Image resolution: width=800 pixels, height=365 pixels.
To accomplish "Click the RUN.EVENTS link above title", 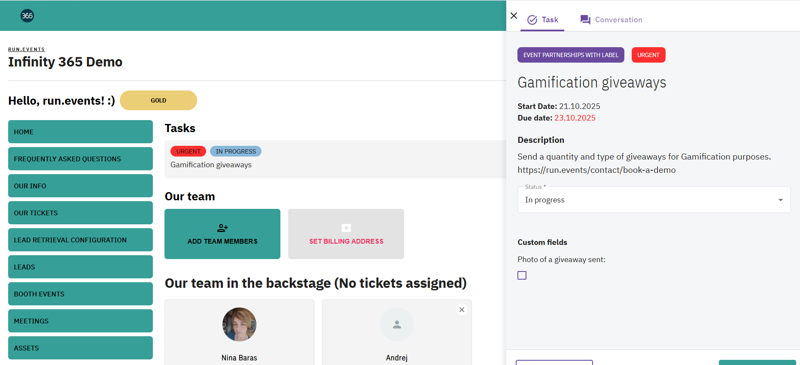I will tap(27, 50).
